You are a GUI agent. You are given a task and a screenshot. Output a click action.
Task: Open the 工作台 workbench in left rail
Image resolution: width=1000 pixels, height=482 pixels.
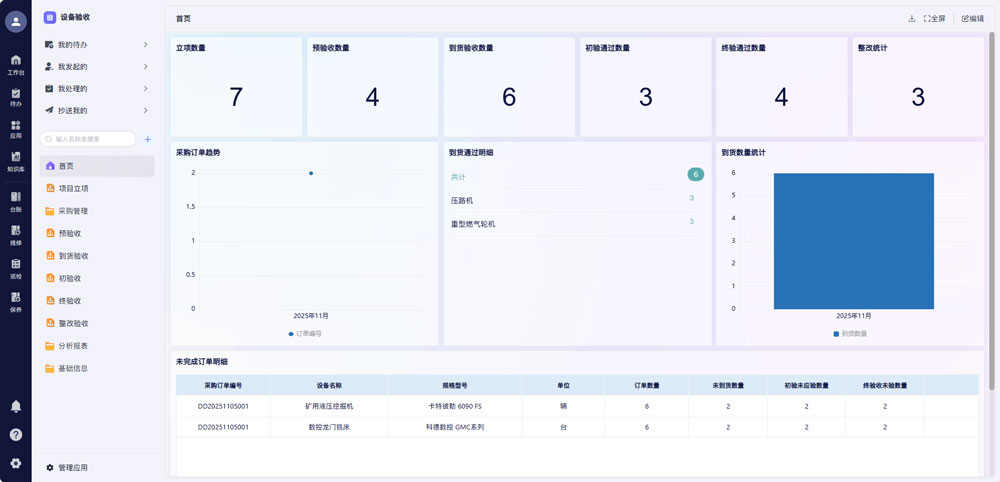click(x=15, y=64)
